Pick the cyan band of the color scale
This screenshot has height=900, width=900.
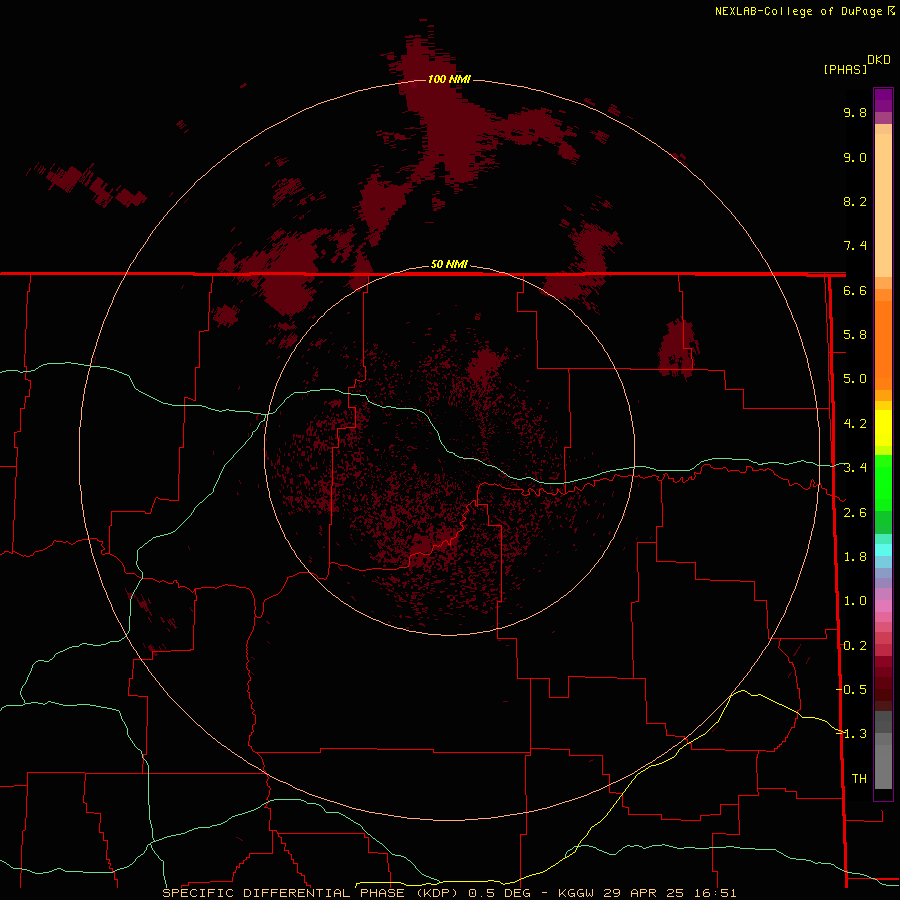[x=883, y=550]
